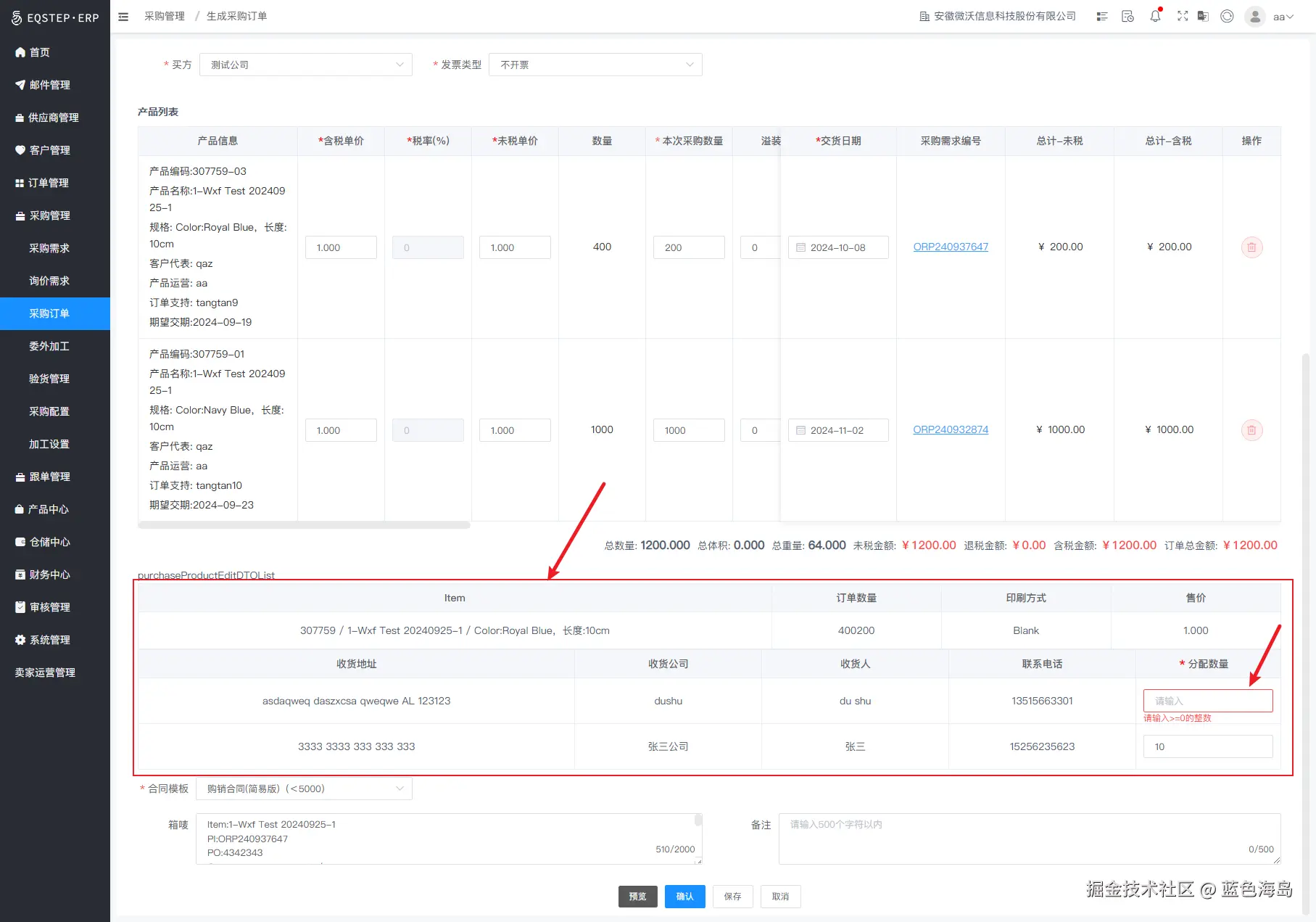Expand the 发票类型 dropdown

pos(595,65)
